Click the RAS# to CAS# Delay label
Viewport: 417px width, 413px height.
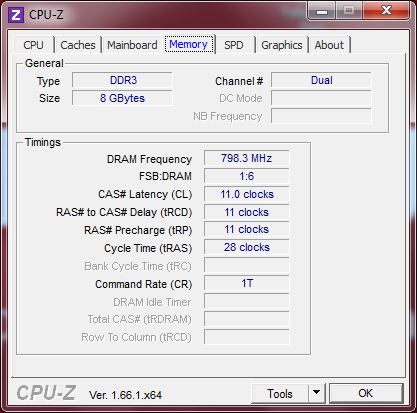(124, 212)
